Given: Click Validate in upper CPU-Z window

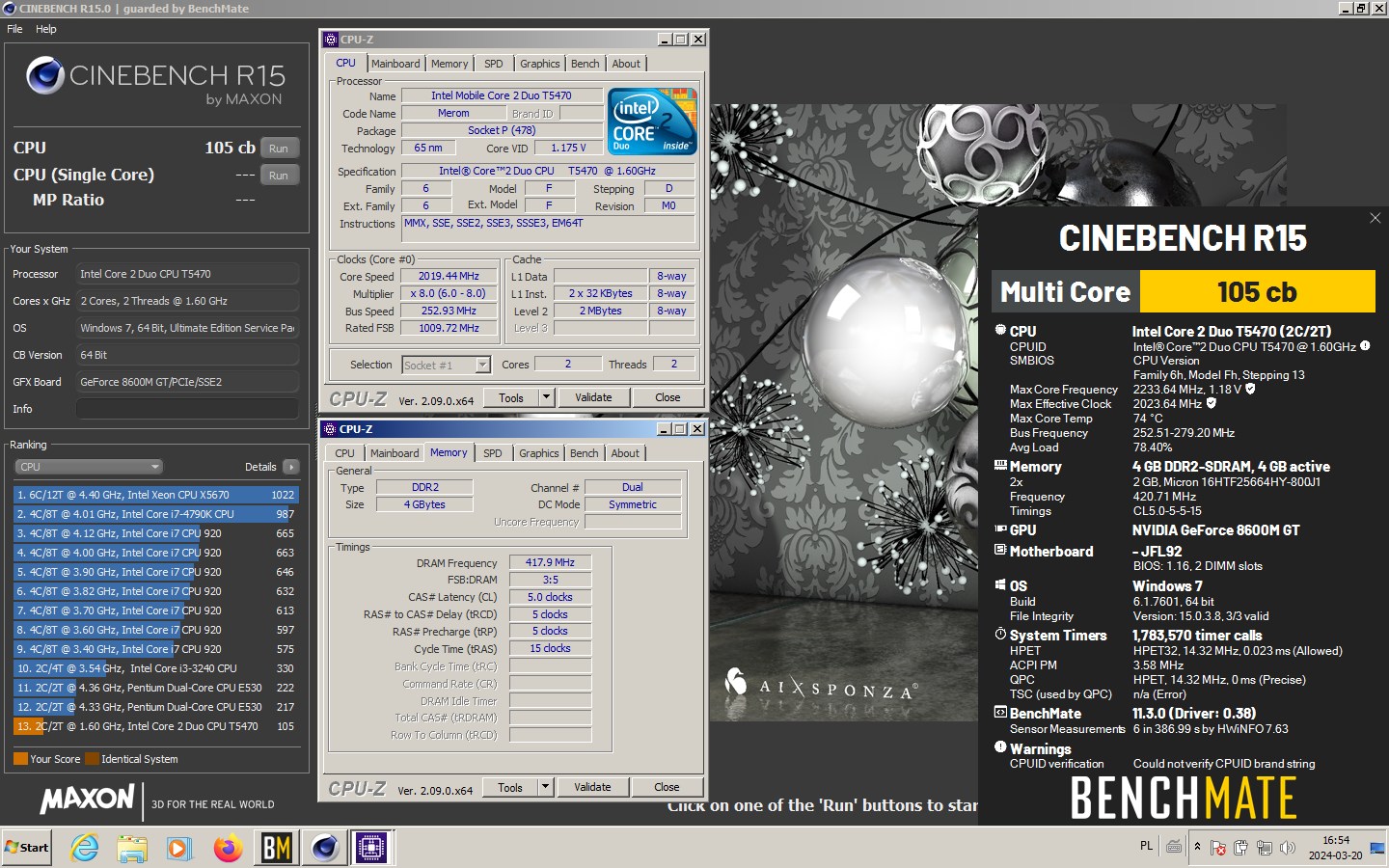Looking at the screenshot, I should point(593,397).
